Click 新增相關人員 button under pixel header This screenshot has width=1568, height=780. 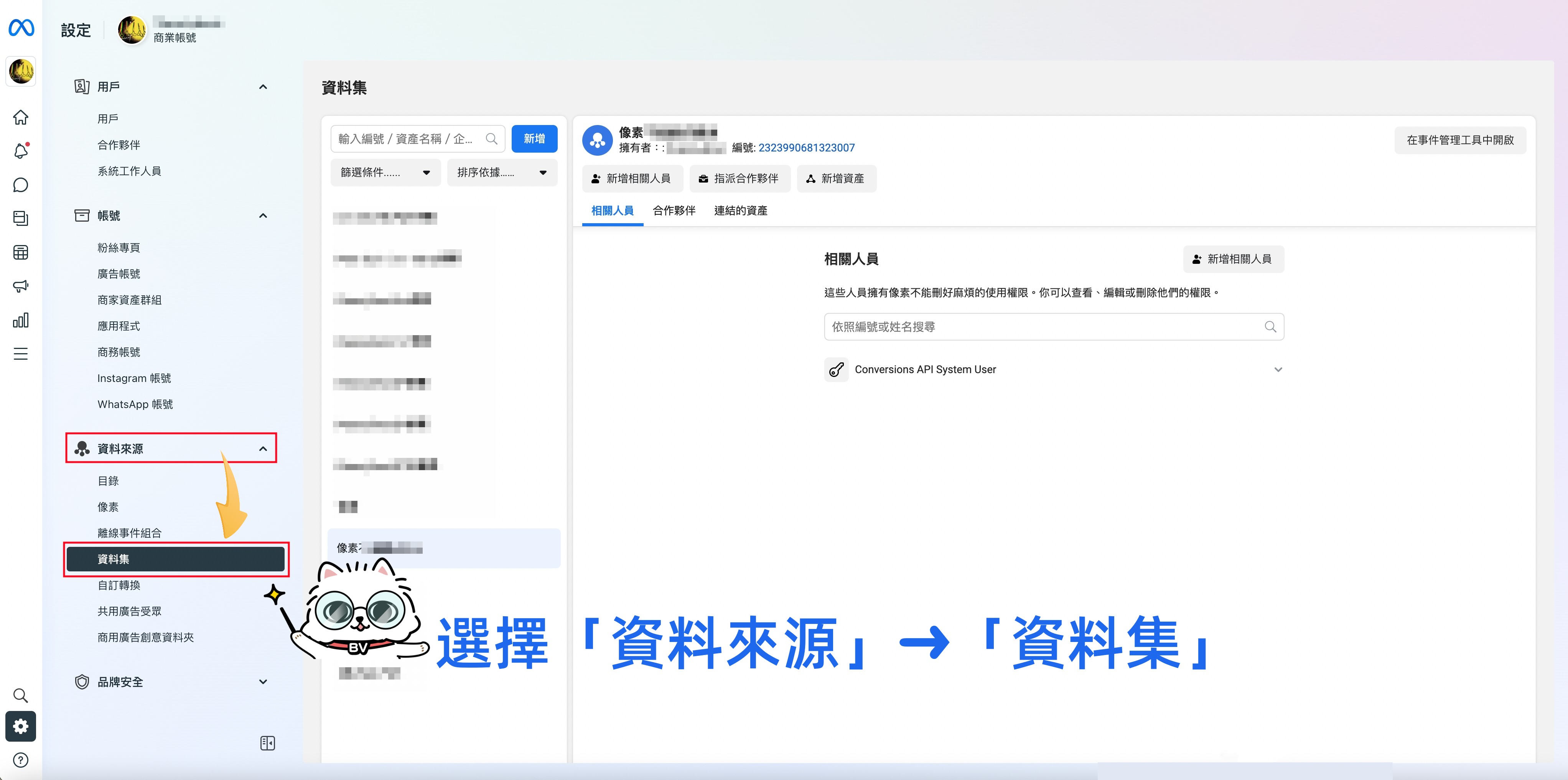[x=632, y=179]
